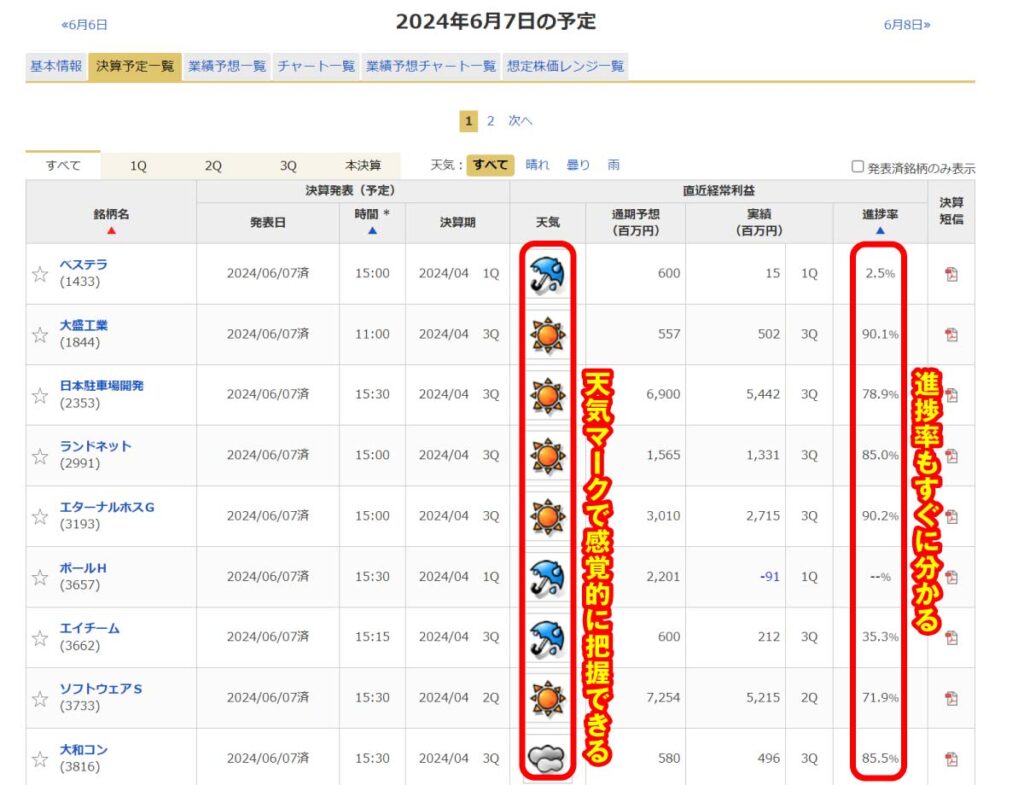This screenshot has width=1024, height=785.
Task: Click the 90.1% 進捗率 value
Action: pyautogui.click(x=880, y=334)
